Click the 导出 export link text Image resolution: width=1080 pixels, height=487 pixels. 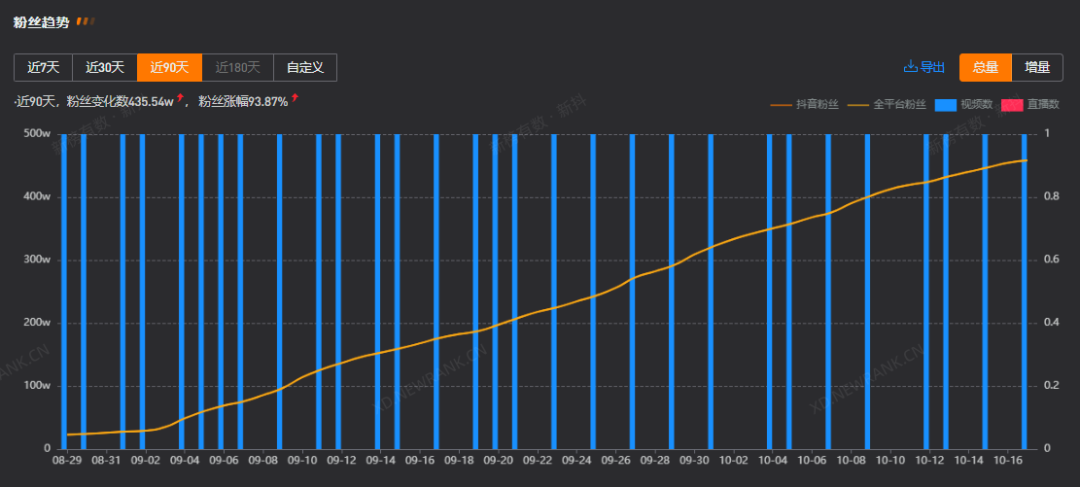click(x=932, y=67)
